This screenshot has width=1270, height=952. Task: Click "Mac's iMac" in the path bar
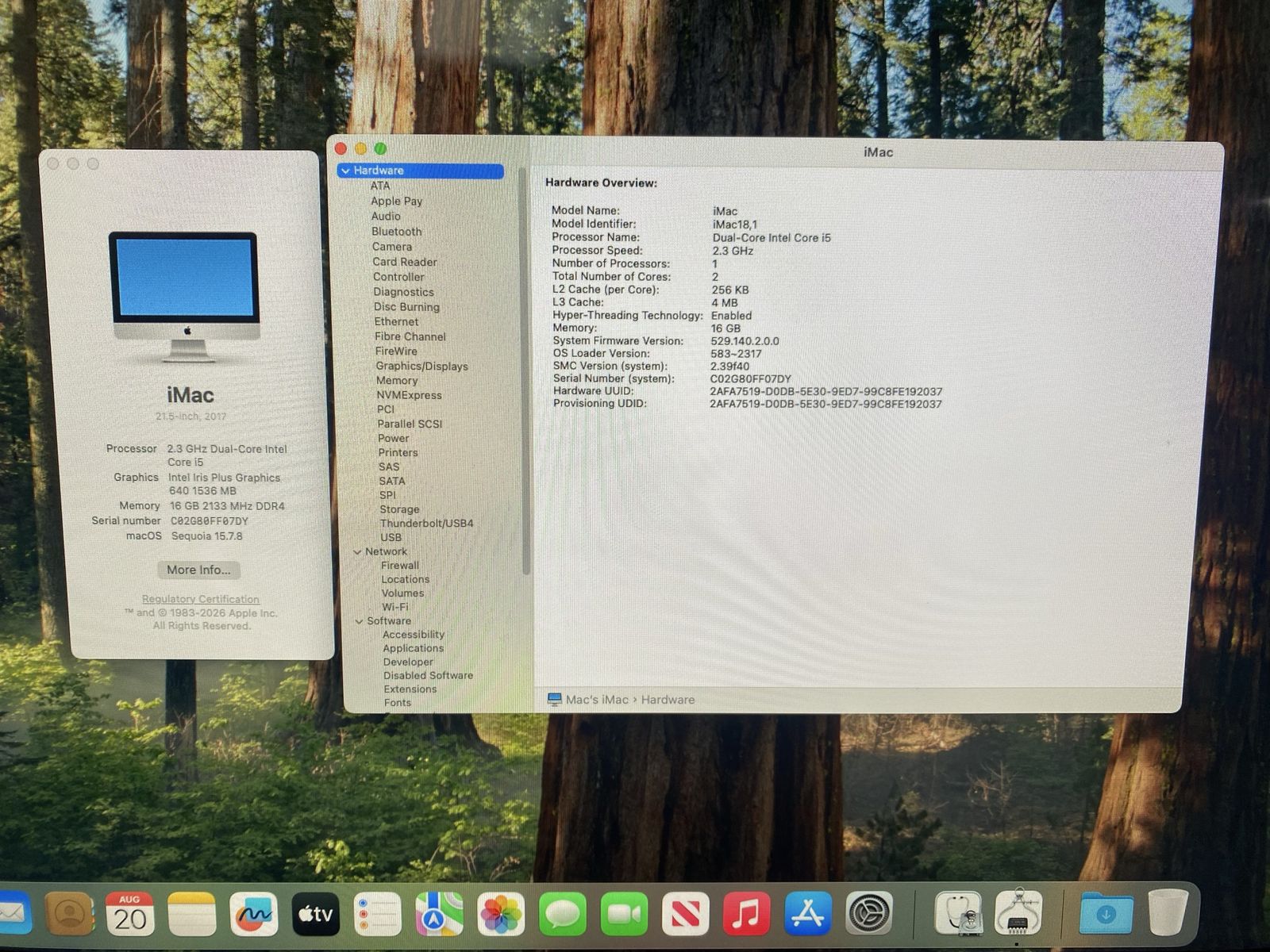pyautogui.click(x=597, y=700)
